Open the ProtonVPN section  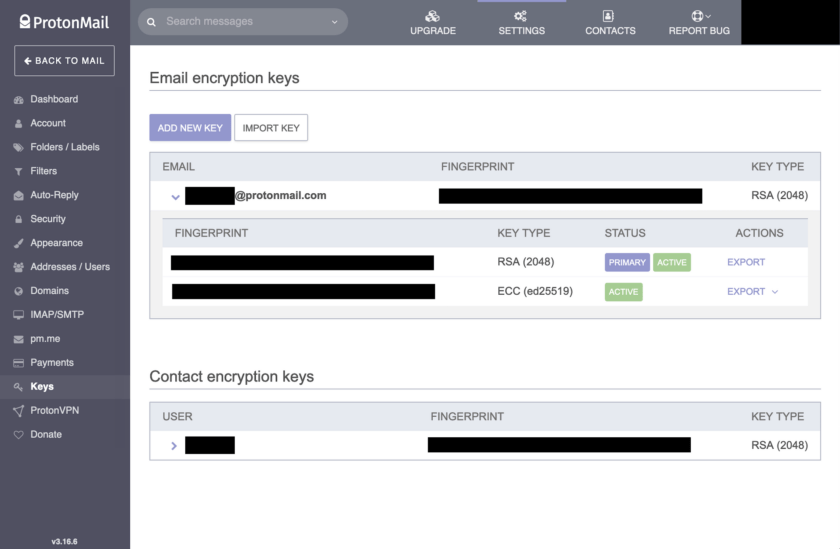[55, 410]
